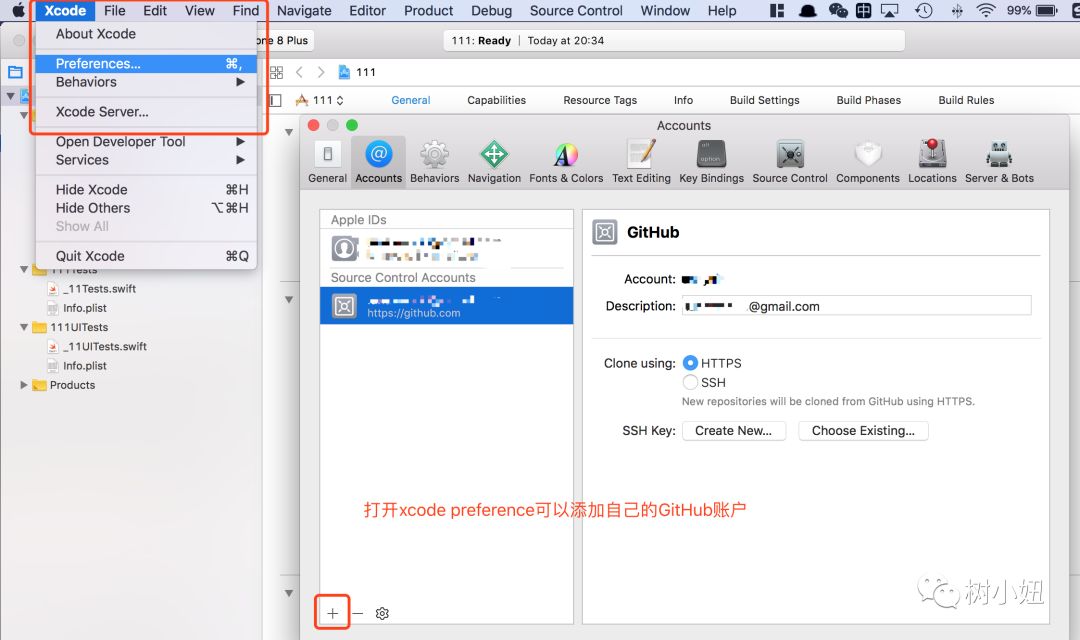Screen dimensions: 1080x640
Task: Edit the account Description field
Action: tap(857, 306)
